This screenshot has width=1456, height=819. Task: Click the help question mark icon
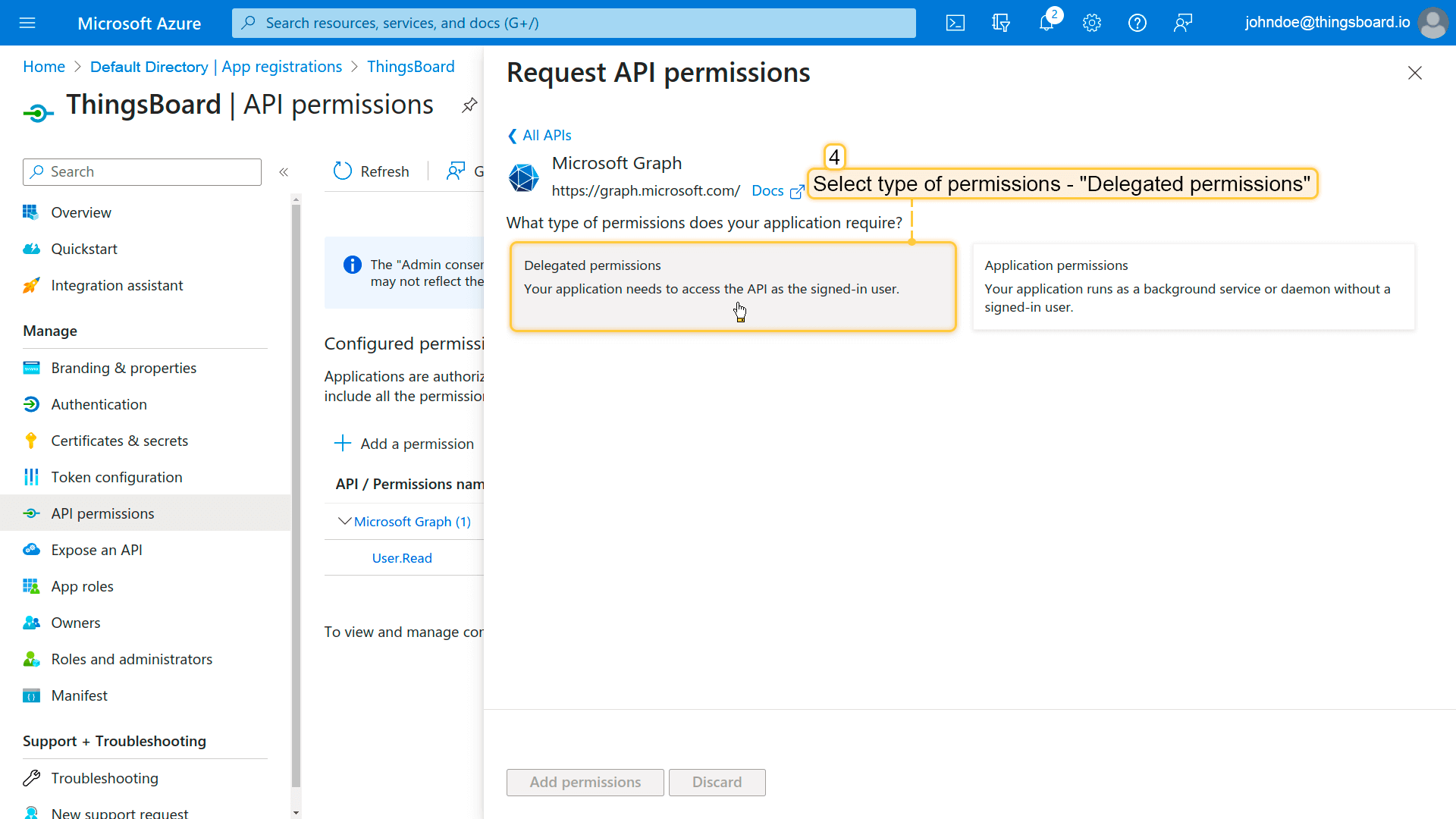coord(1137,23)
